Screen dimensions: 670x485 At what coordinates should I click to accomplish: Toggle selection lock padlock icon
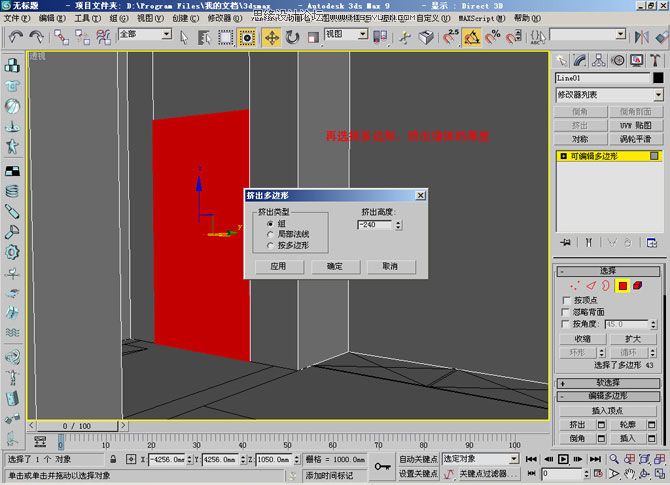[113, 459]
